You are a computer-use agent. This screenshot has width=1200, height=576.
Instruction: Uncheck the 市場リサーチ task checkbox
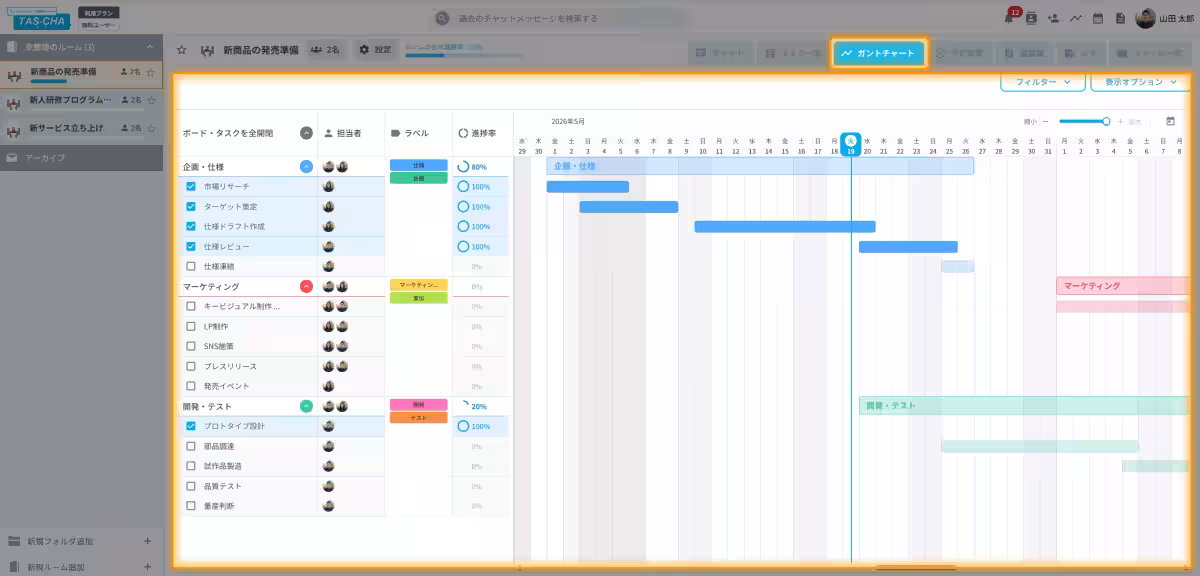(x=191, y=187)
